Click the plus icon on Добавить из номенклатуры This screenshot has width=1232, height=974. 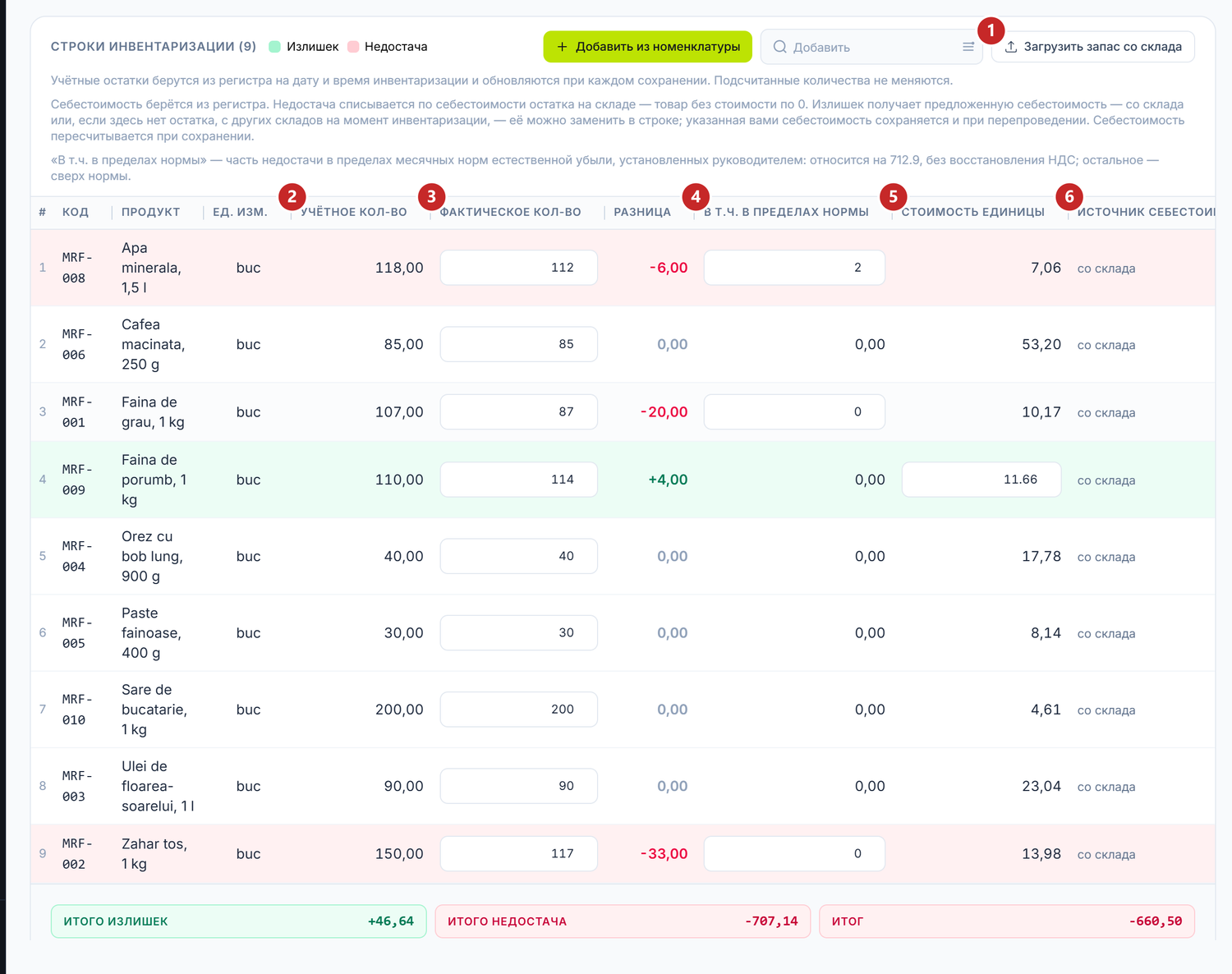(x=562, y=47)
